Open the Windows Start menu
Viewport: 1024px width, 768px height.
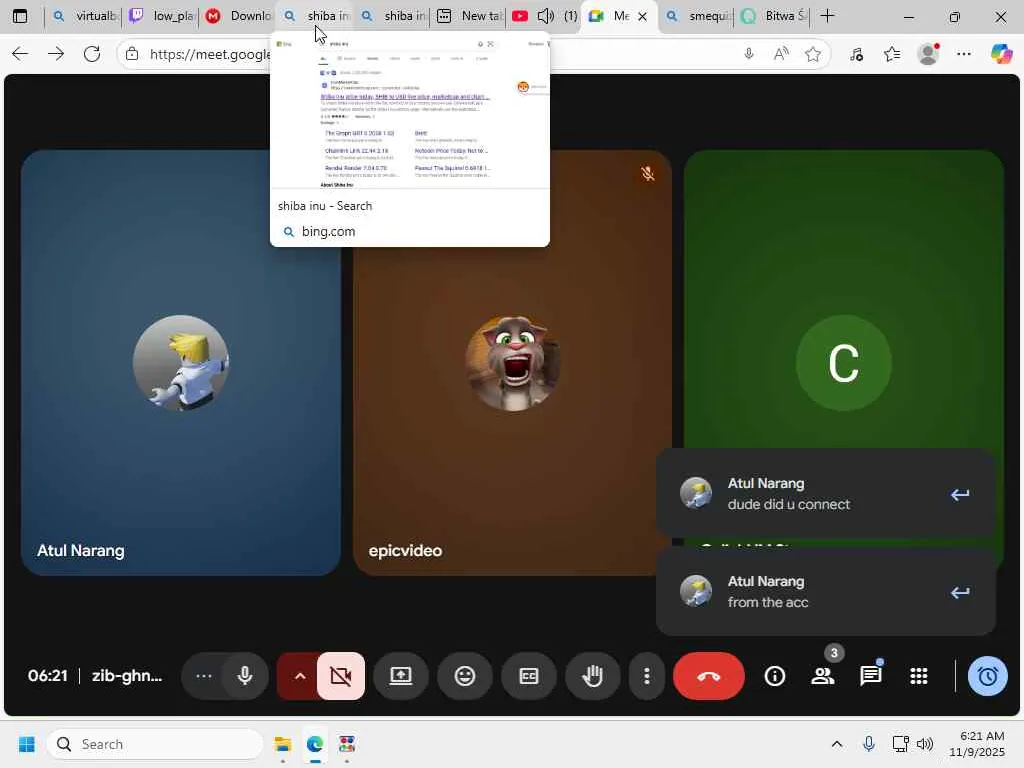pos(27,744)
